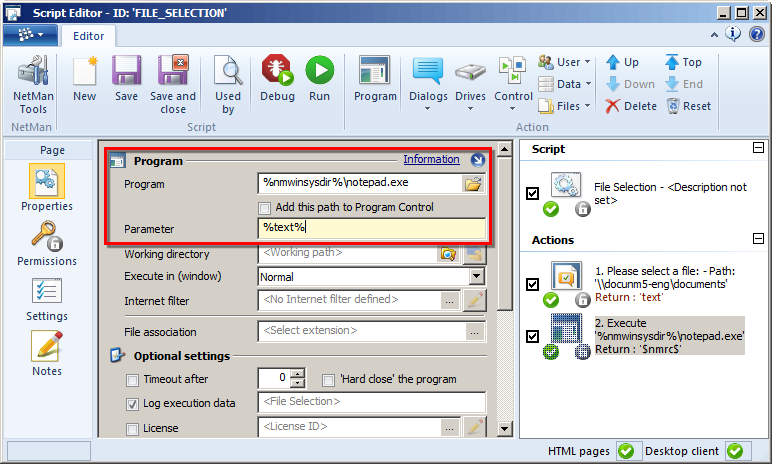Toggle action 2 Execute checkbox
This screenshot has height=464, width=772.
(532, 336)
